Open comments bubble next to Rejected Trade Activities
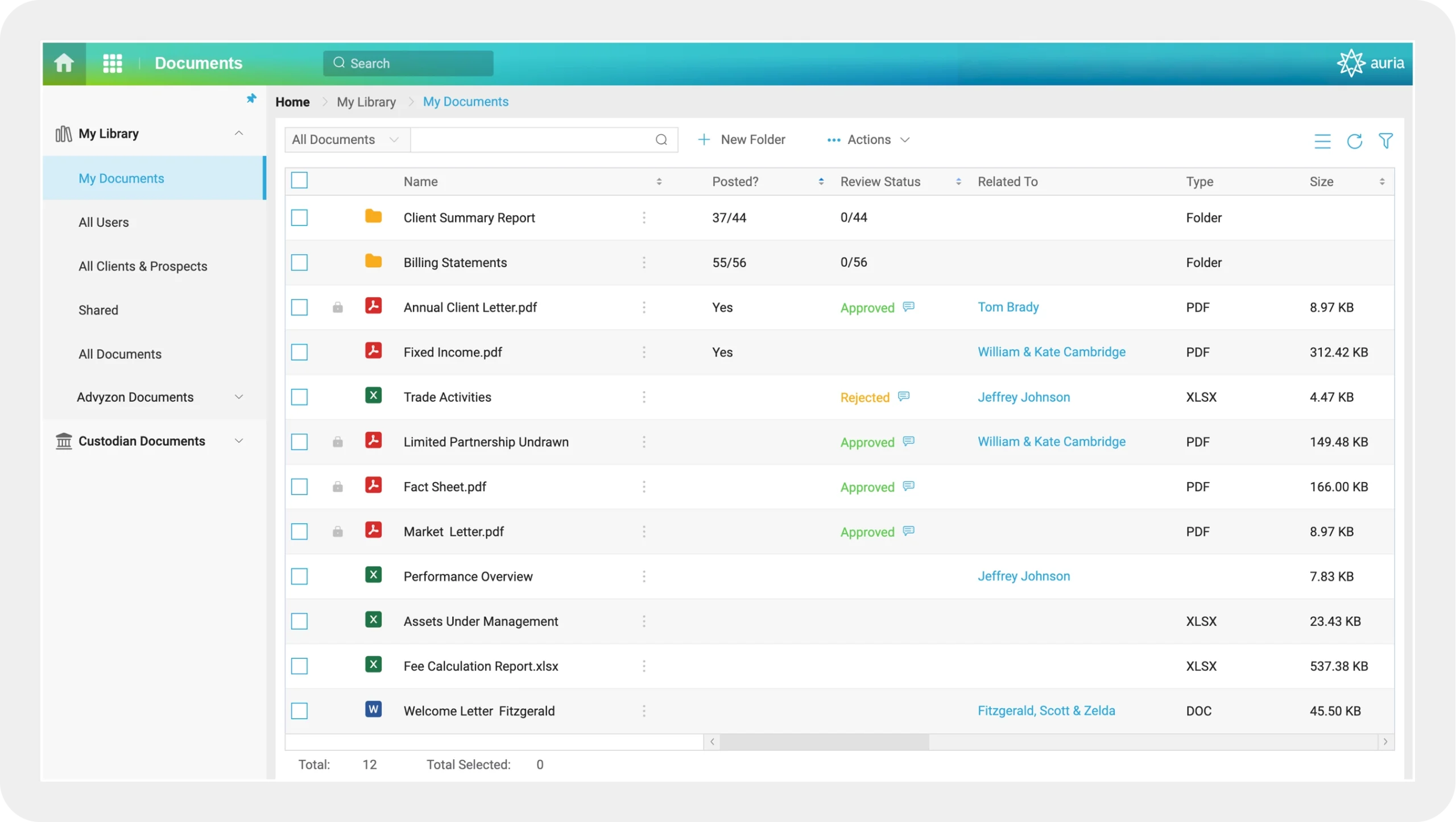This screenshot has height=822, width=1456. (x=903, y=396)
